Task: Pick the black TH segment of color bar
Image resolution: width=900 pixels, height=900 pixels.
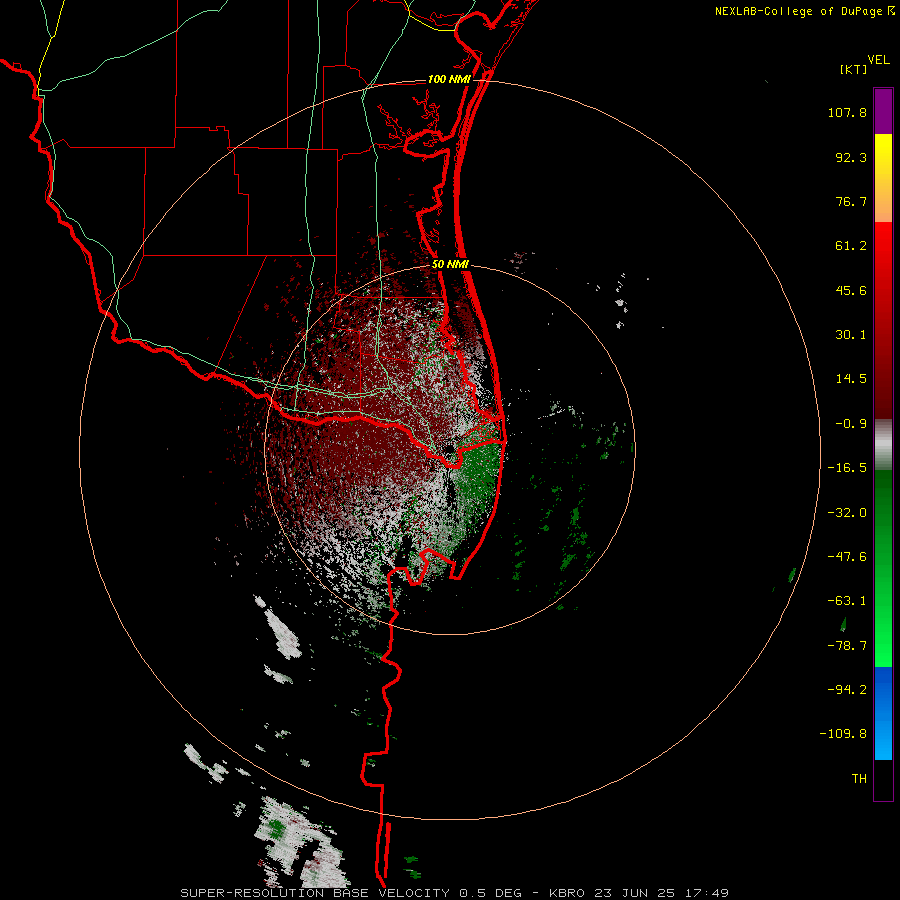Action: coord(883,779)
